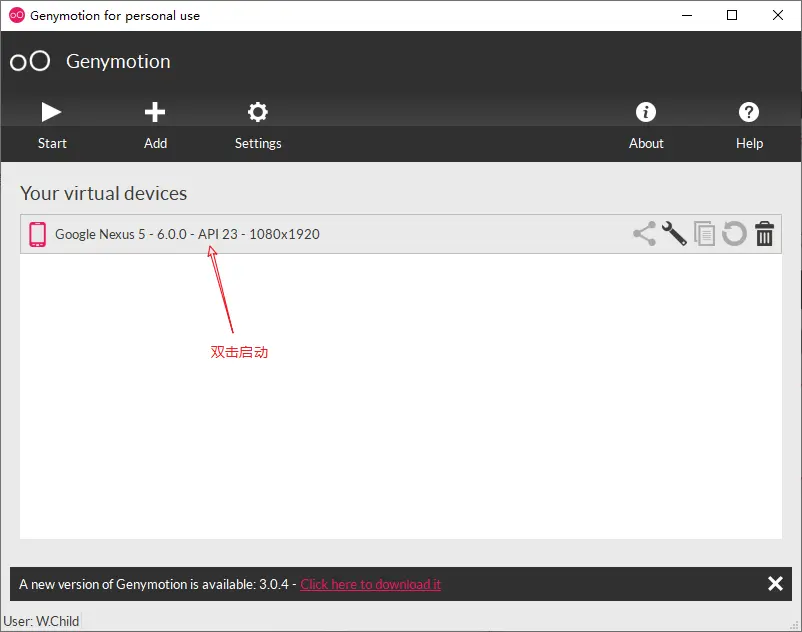Dismiss the new version notification bar

[775, 583]
